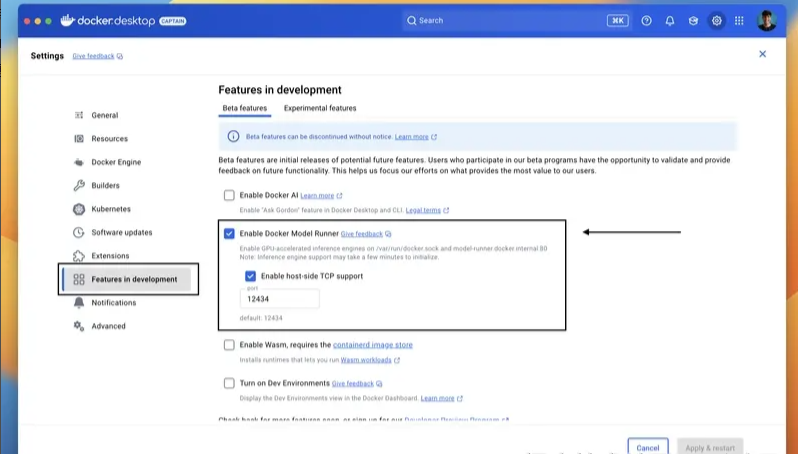Viewport: 798px width, 454px height.
Task: Click the Command-K shortcut badge
Action: coord(617,20)
